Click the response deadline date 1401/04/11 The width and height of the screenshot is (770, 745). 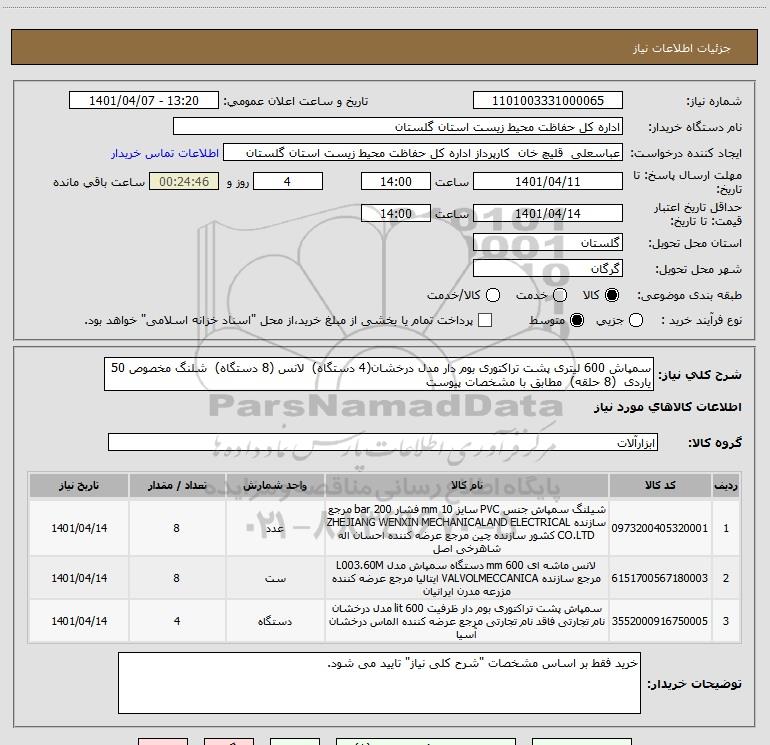(548, 182)
